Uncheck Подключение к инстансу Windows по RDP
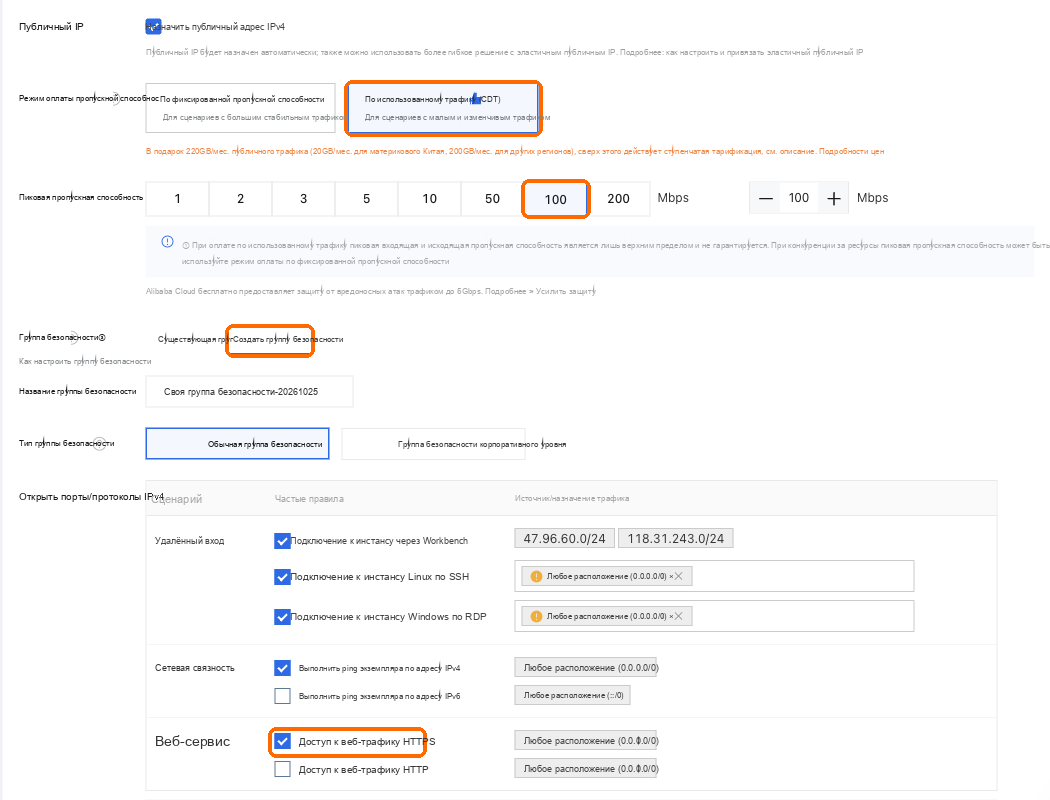This screenshot has width=1050, height=800. pos(282,617)
